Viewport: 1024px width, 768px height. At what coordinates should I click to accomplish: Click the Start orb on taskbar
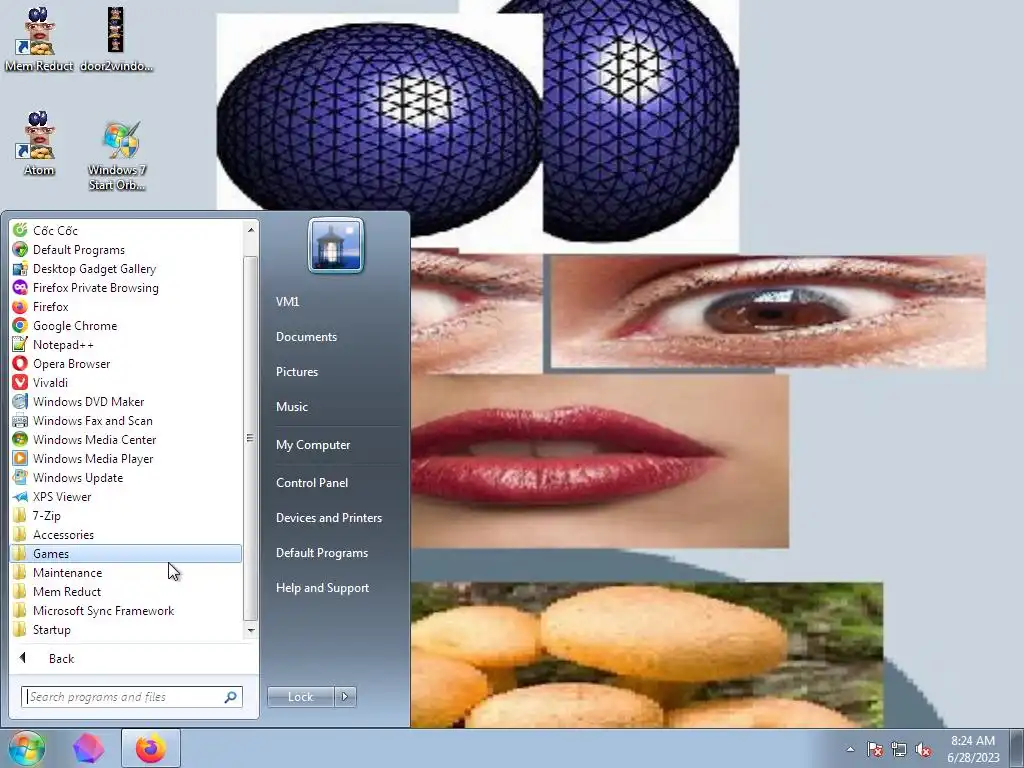coord(27,748)
